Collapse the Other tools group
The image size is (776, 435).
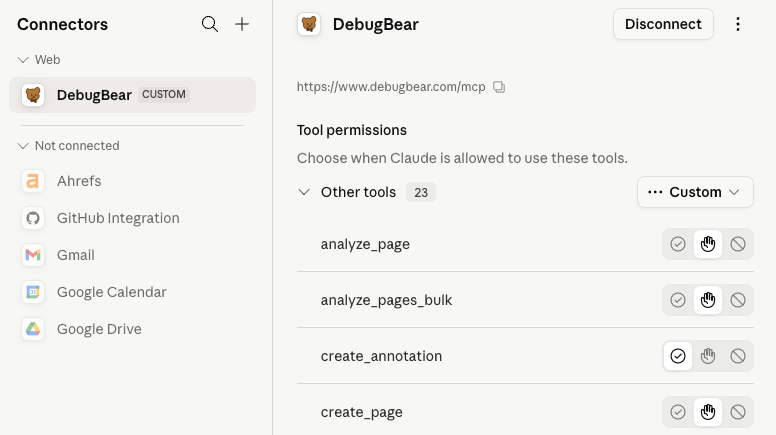pyautogui.click(x=304, y=192)
